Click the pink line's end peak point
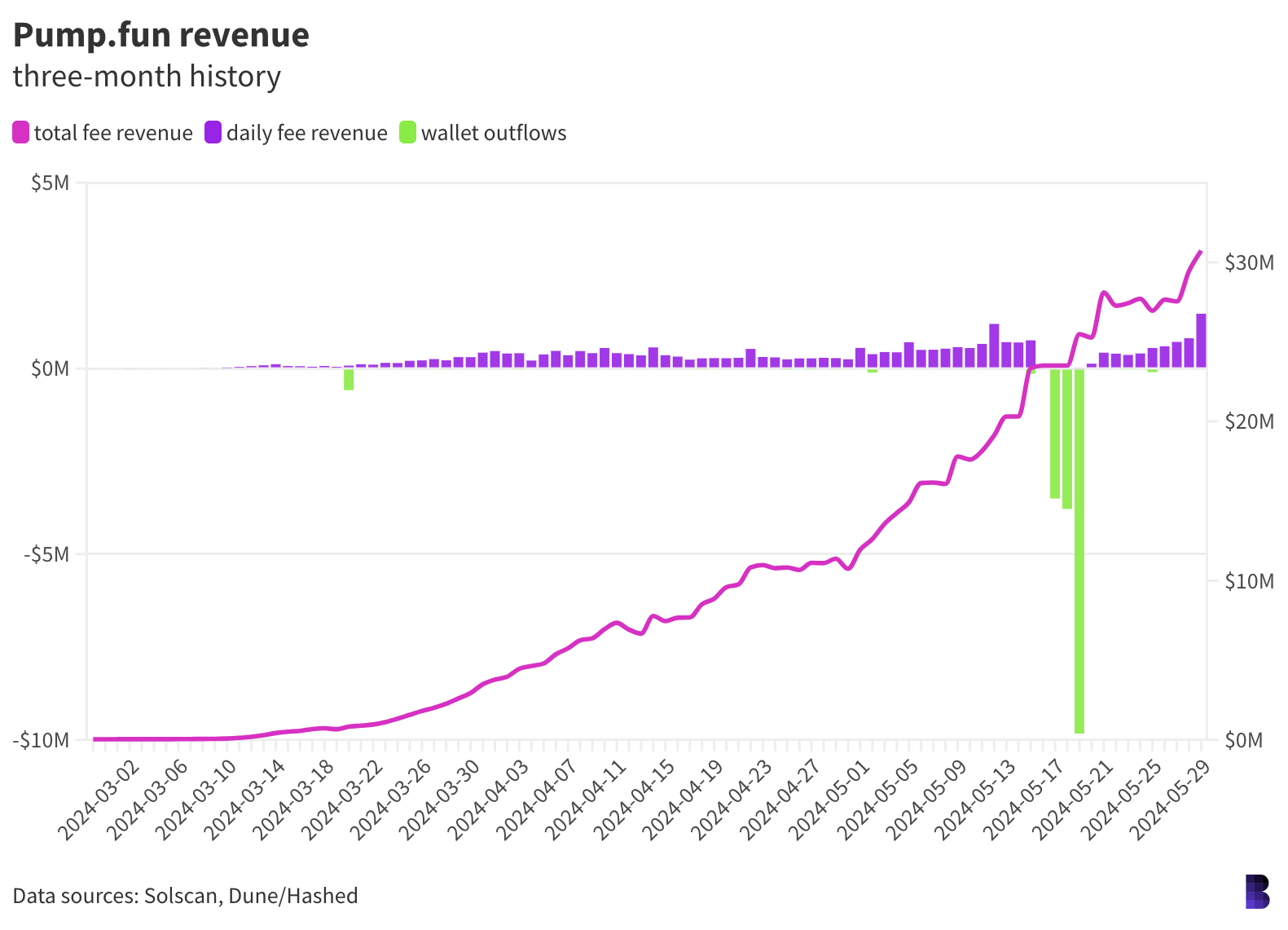Viewport: 1288px width, 930px height. point(1201,252)
